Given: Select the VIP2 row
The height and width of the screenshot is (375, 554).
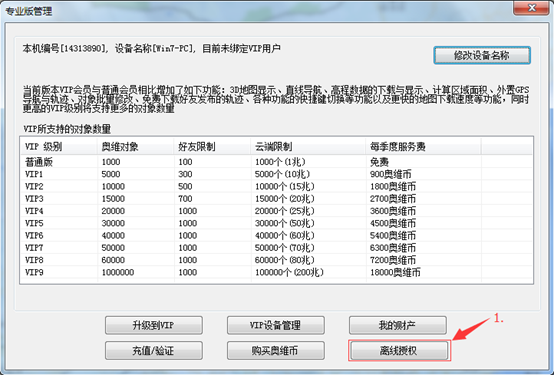Looking at the screenshot, I should (276, 187).
